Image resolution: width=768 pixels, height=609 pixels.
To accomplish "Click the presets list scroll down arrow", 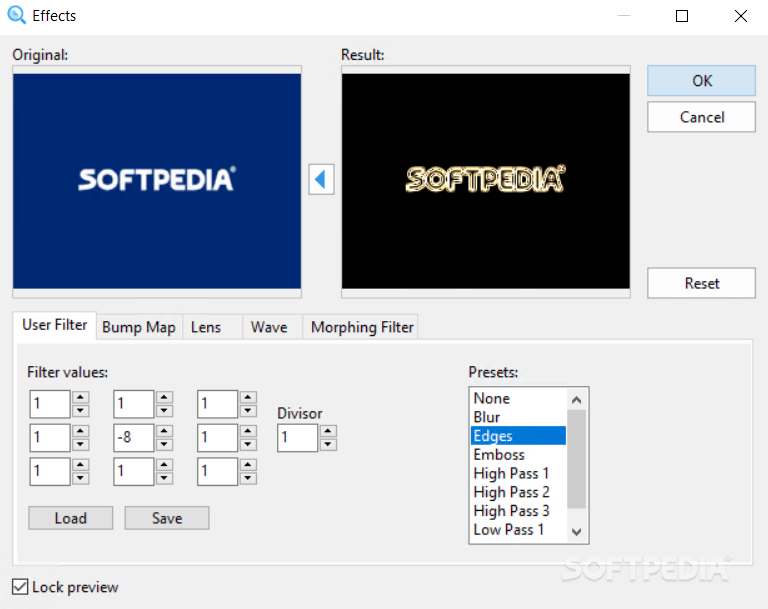I will [x=576, y=532].
